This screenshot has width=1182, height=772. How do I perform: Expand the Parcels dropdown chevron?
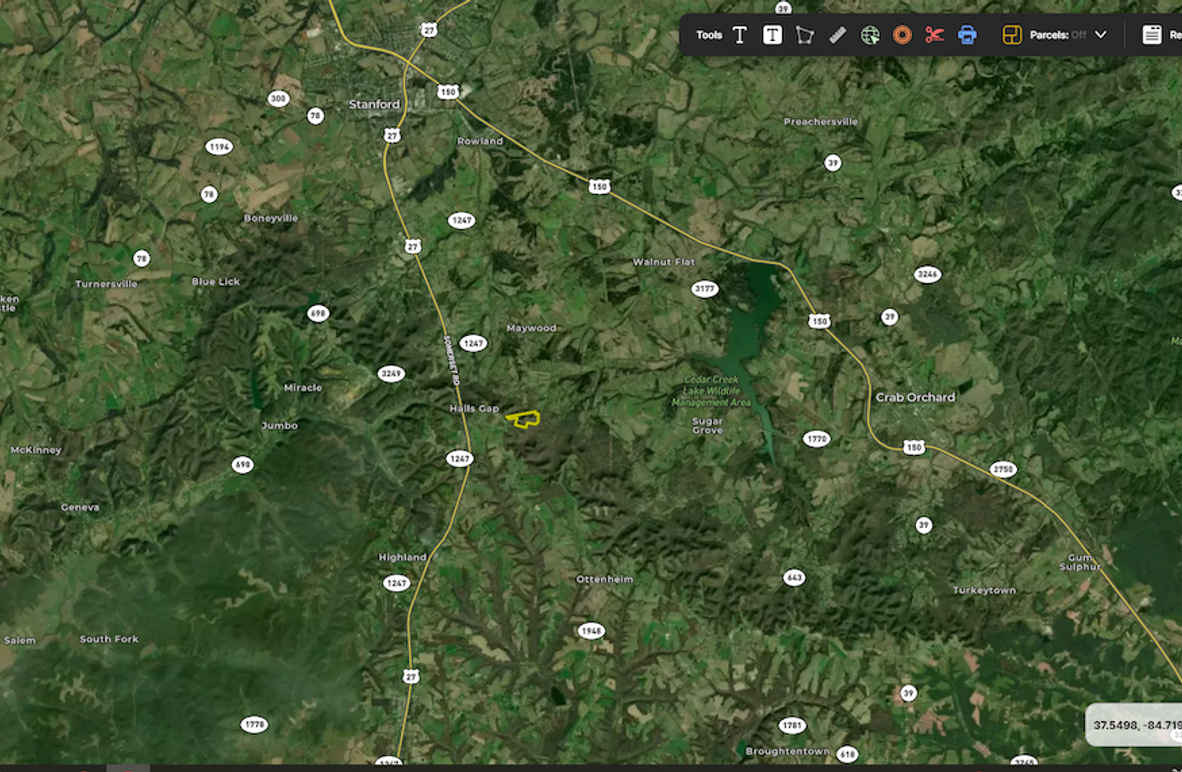click(x=1101, y=35)
